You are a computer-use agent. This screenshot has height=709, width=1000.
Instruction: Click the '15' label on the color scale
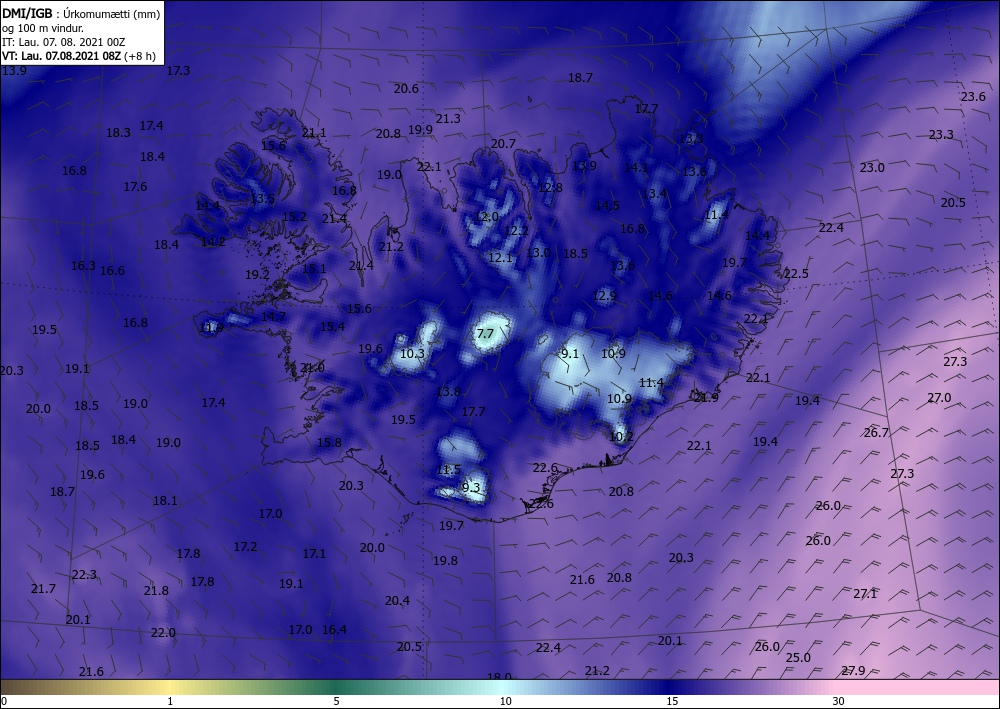coord(672,702)
